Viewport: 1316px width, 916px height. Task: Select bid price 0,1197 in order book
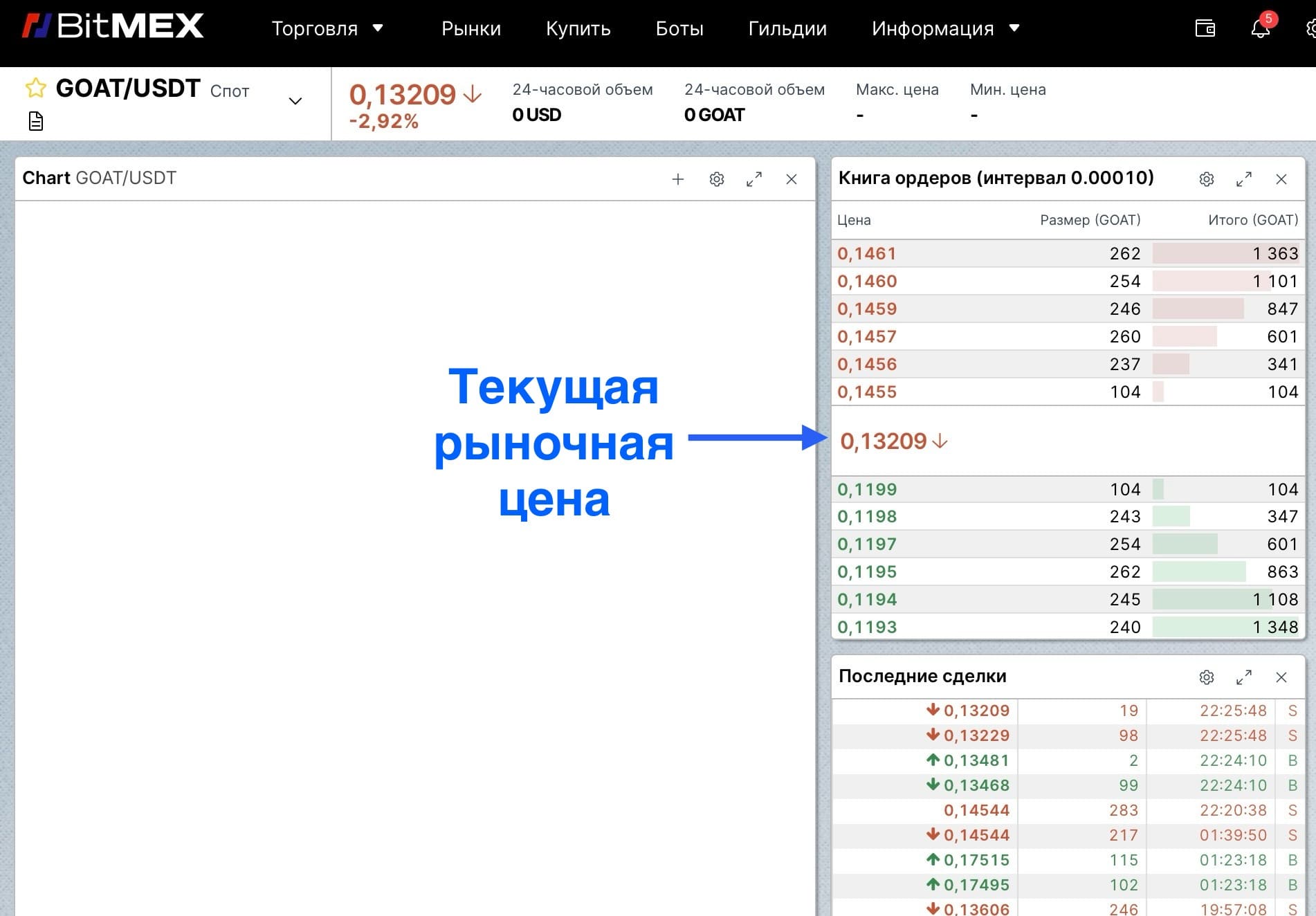coord(867,544)
